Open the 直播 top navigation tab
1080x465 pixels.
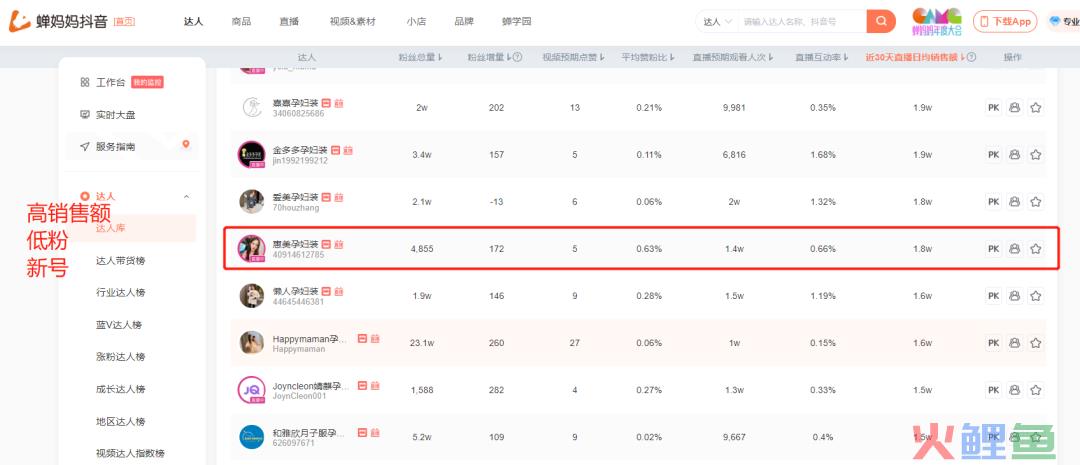click(x=289, y=21)
